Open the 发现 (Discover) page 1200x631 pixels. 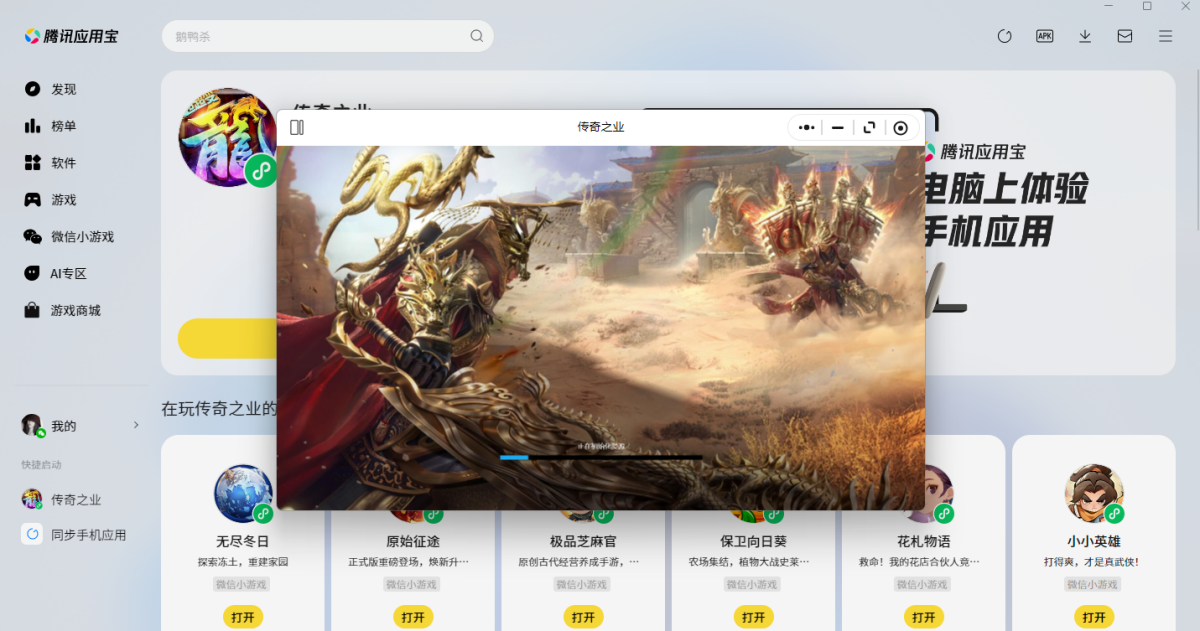point(63,89)
